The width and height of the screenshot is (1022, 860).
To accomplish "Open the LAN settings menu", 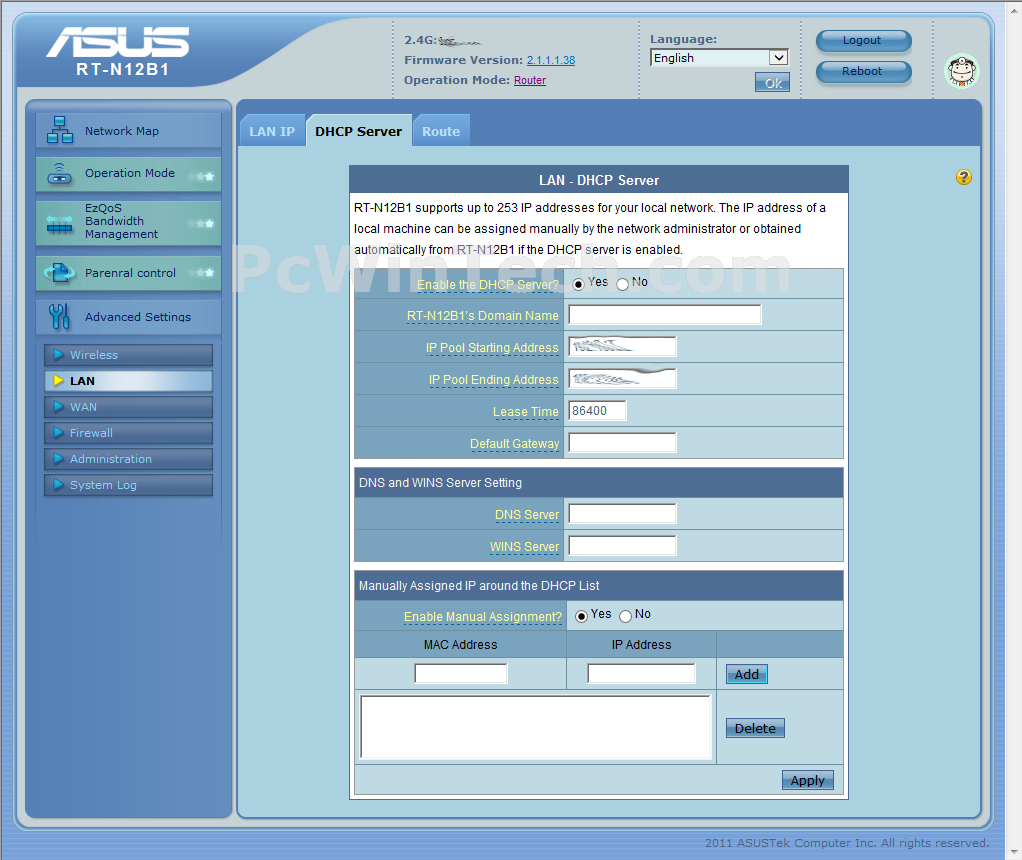I will click(x=128, y=381).
